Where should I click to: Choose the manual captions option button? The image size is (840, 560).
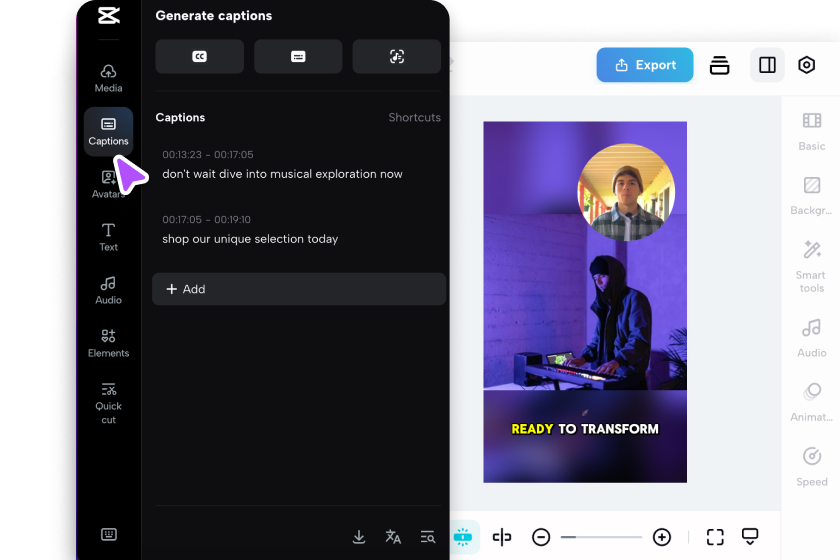click(x=298, y=56)
